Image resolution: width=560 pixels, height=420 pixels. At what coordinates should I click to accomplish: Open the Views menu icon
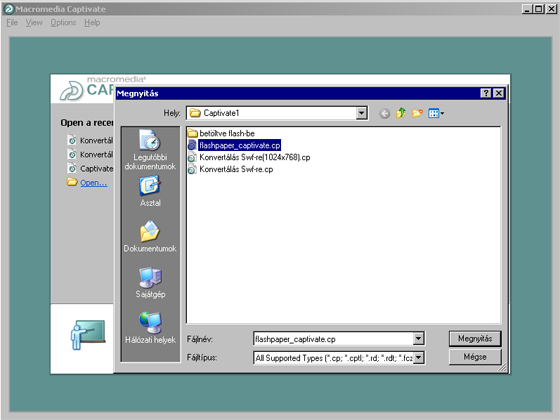point(436,114)
